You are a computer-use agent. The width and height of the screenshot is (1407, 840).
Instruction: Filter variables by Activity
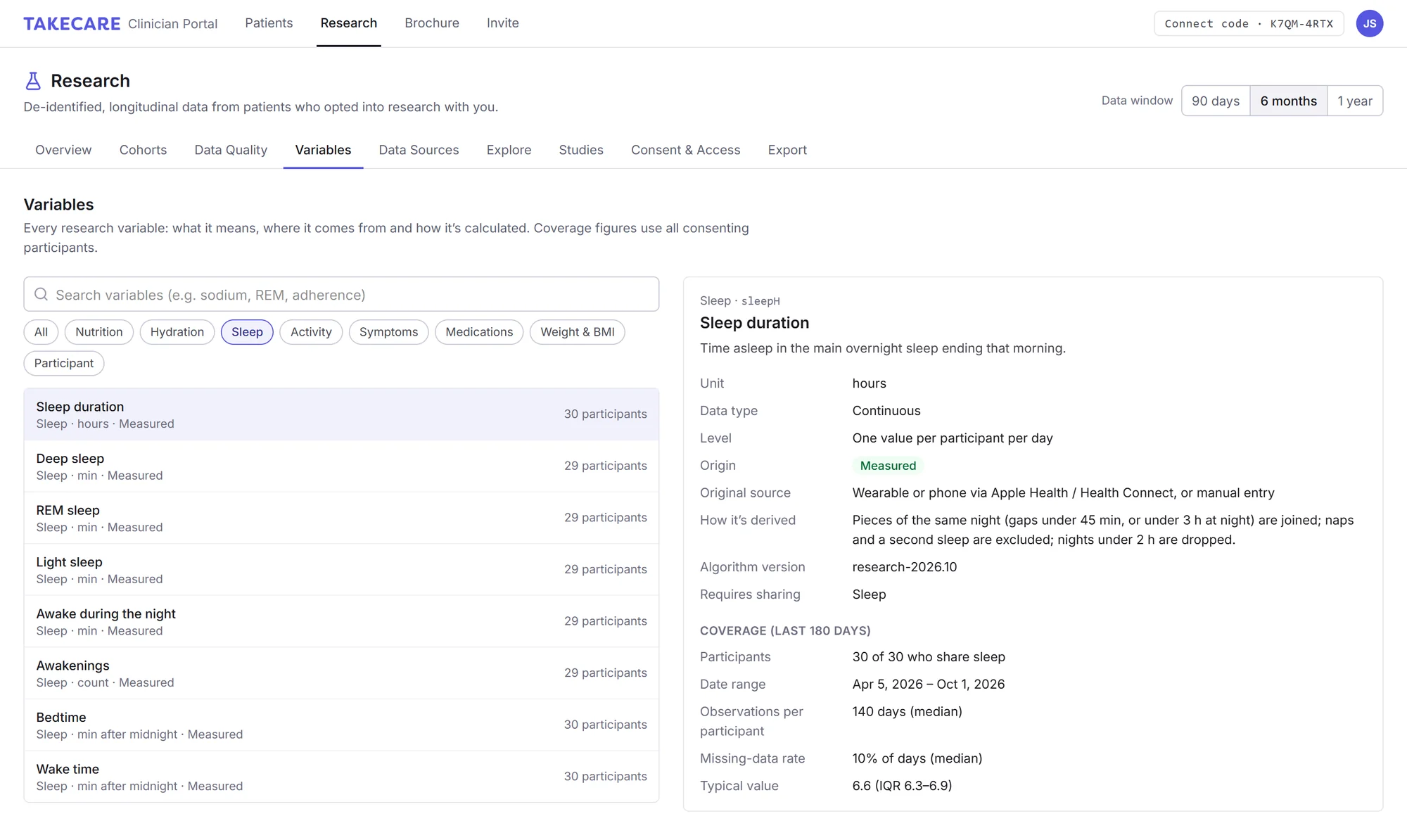point(311,332)
